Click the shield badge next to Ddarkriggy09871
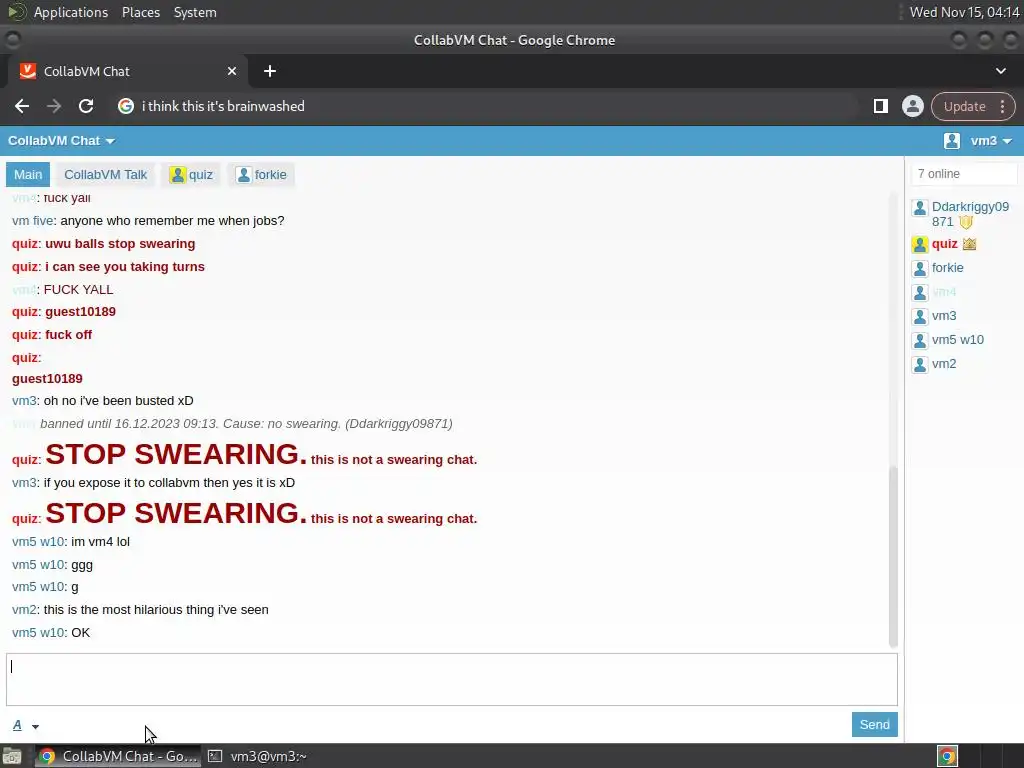This screenshot has width=1024, height=768. coord(966,222)
